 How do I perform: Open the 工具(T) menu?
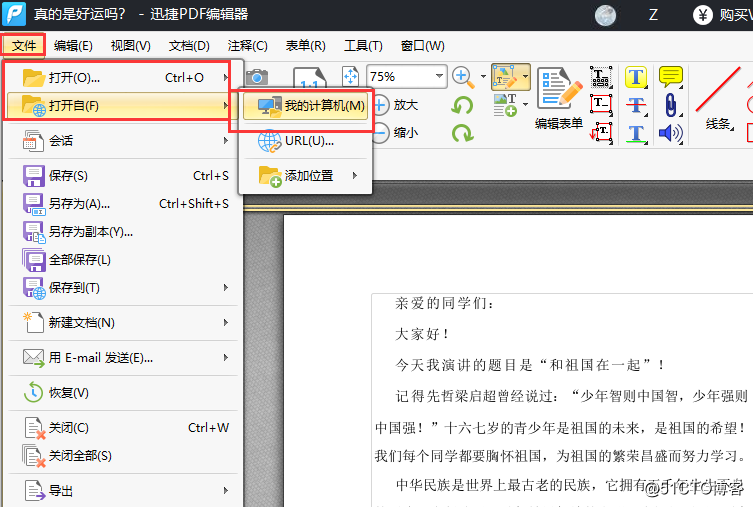point(363,46)
